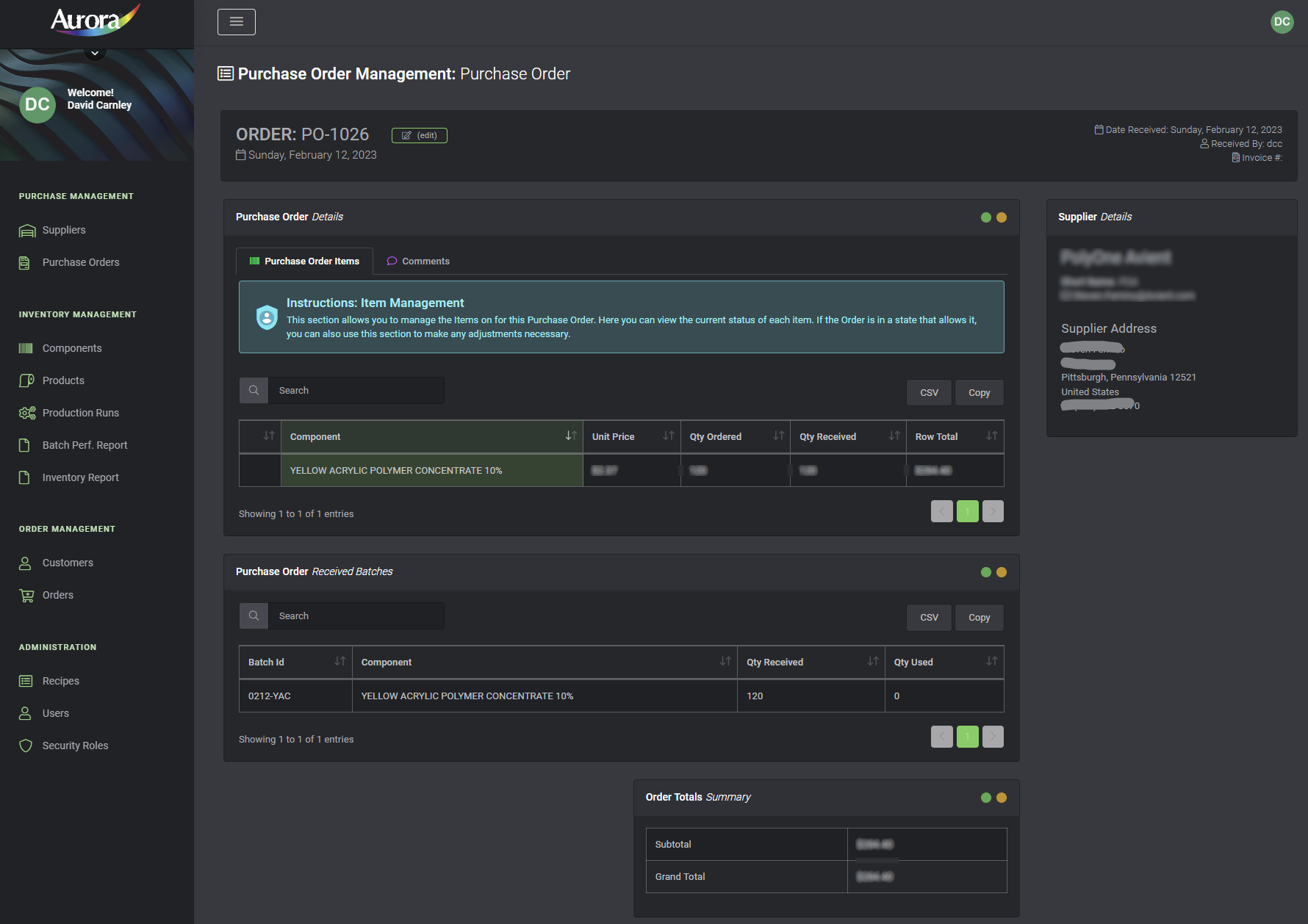Click the Received Batches search field
The width and height of the screenshot is (1308, 924).
click(x=356, y=616)
